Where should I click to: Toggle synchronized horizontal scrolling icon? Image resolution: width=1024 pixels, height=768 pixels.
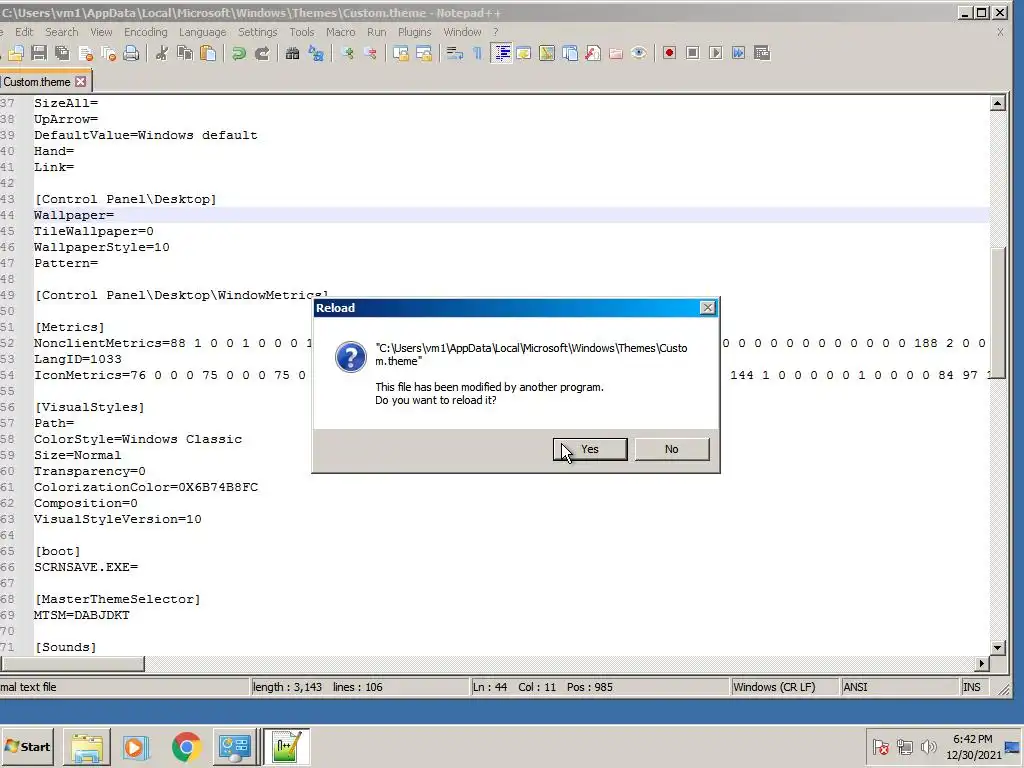[424, 54]
